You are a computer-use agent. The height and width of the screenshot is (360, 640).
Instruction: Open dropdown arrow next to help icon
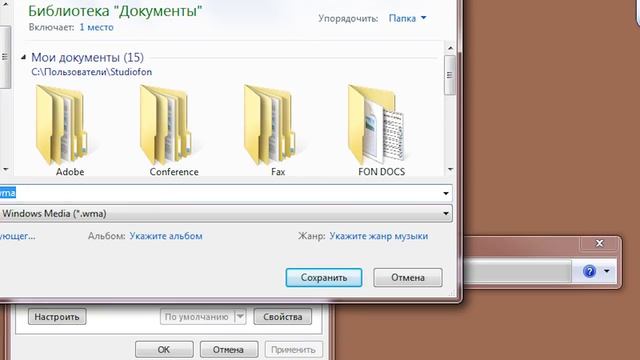pos(607,271)
